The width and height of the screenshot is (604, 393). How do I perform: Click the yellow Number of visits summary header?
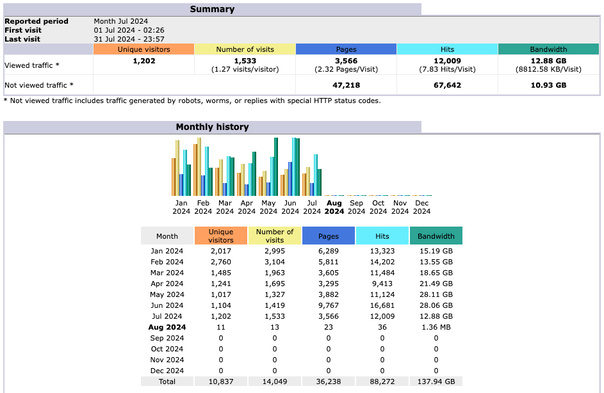(x=245, y=49)
